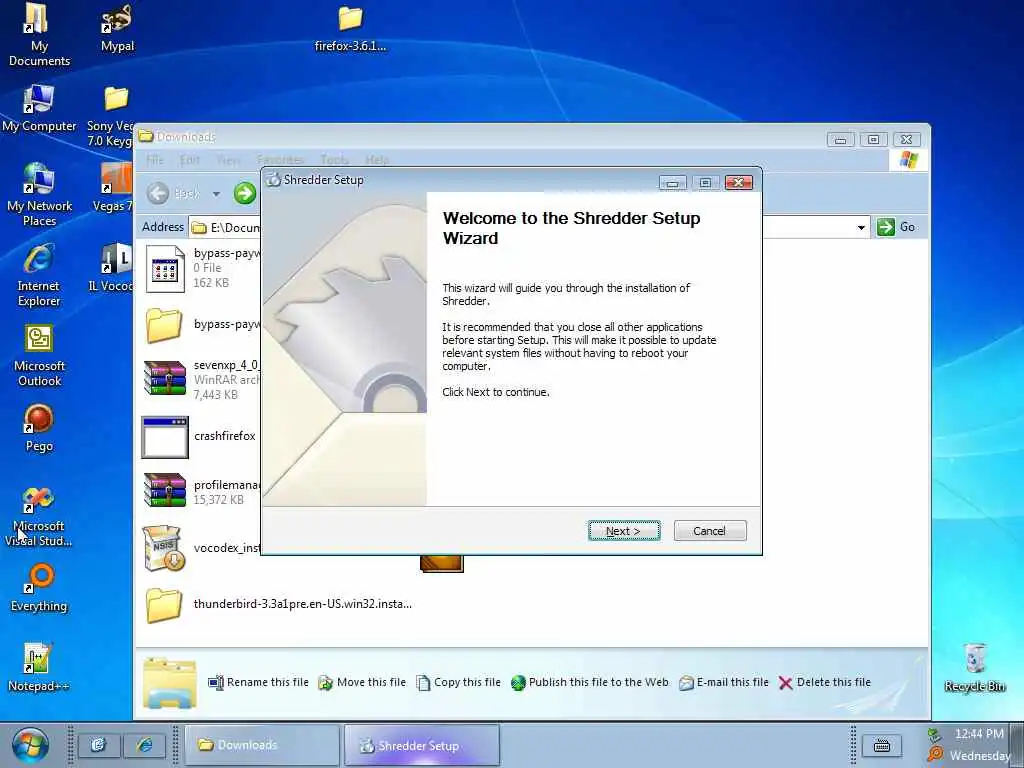Maximize the Downloads window
The image size is (1024, 768).
point(873,139)
